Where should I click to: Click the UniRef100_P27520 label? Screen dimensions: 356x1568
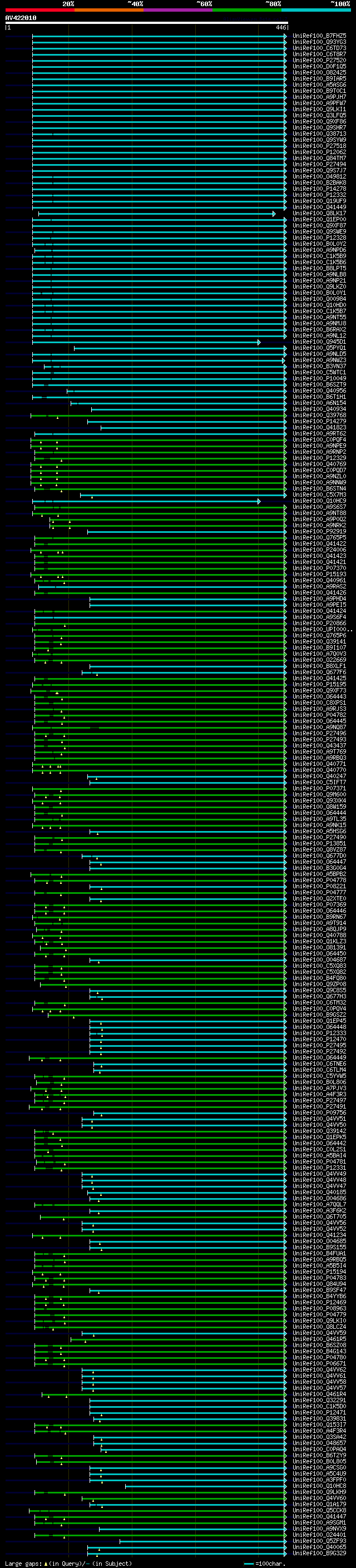tap(319, 60)
